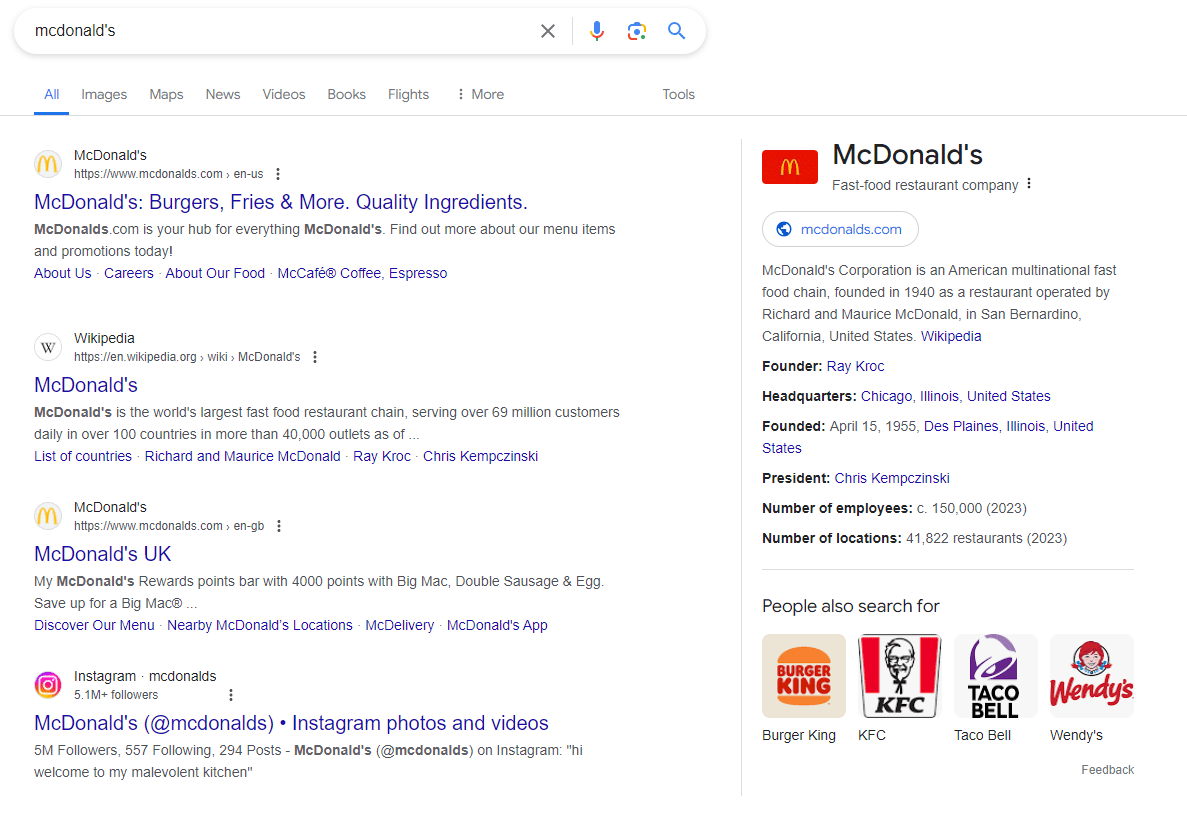Viewport: 1187px width, 814px height.
Task: Open the Wikipedia McDonald's article title
Action: pos(86,385)
